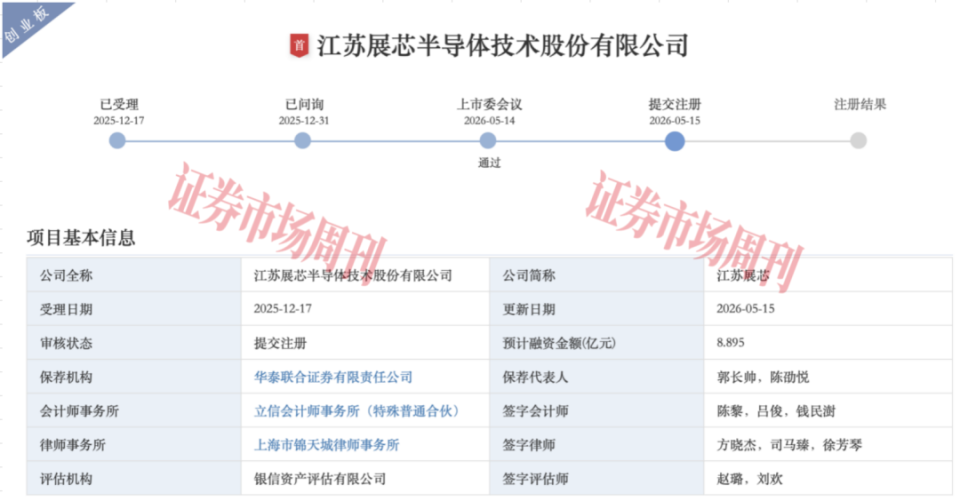Click the date 2025-12-17 under 已受理
960x501 pixels.
[x=119, y=121]
